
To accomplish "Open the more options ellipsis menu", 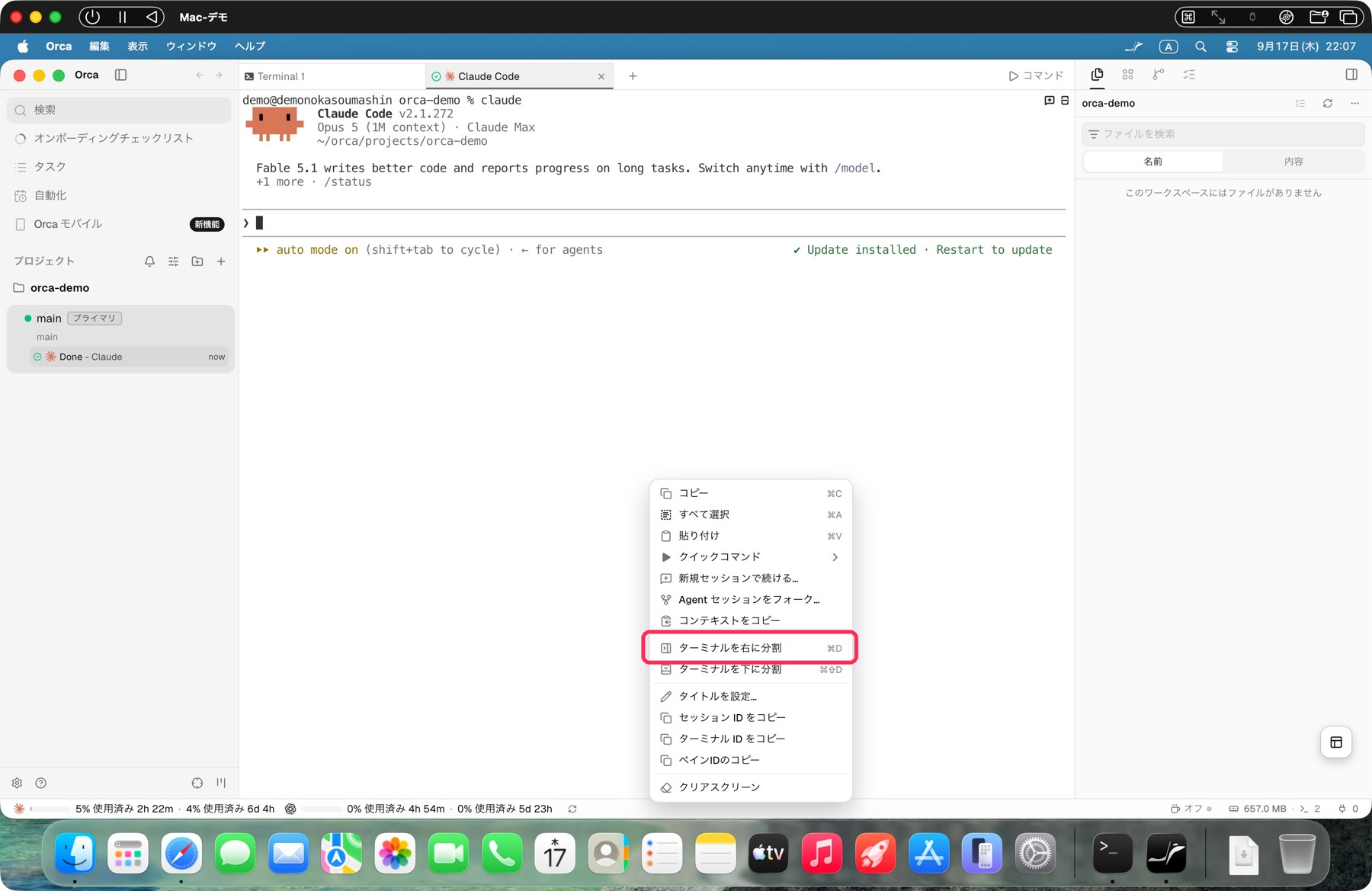I will (x=1354, y=104).
